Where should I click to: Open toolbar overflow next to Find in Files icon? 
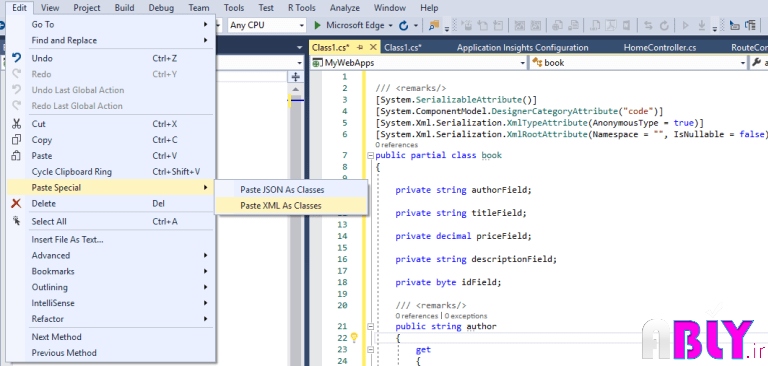click(447, 28)
